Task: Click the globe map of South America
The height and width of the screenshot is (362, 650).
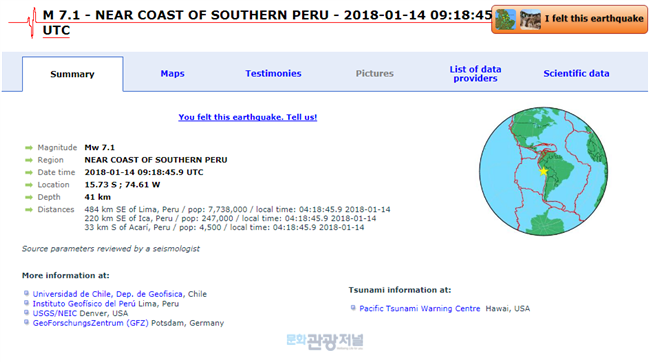Action: point(543,171)
